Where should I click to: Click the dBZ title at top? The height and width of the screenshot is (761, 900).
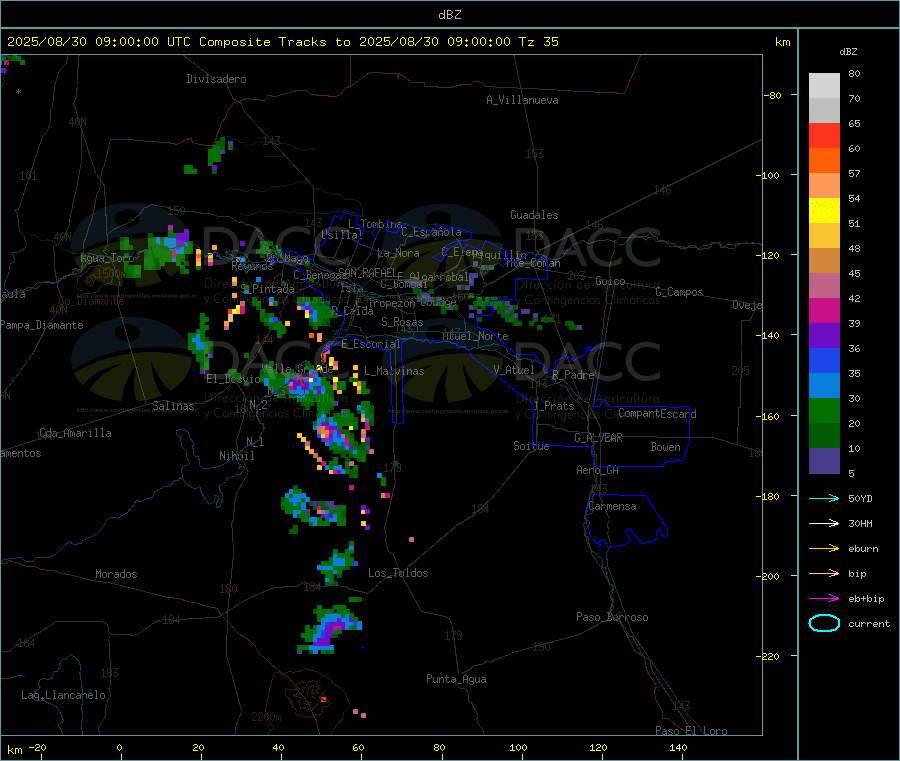pyautogui.click(x=449, y=15)
